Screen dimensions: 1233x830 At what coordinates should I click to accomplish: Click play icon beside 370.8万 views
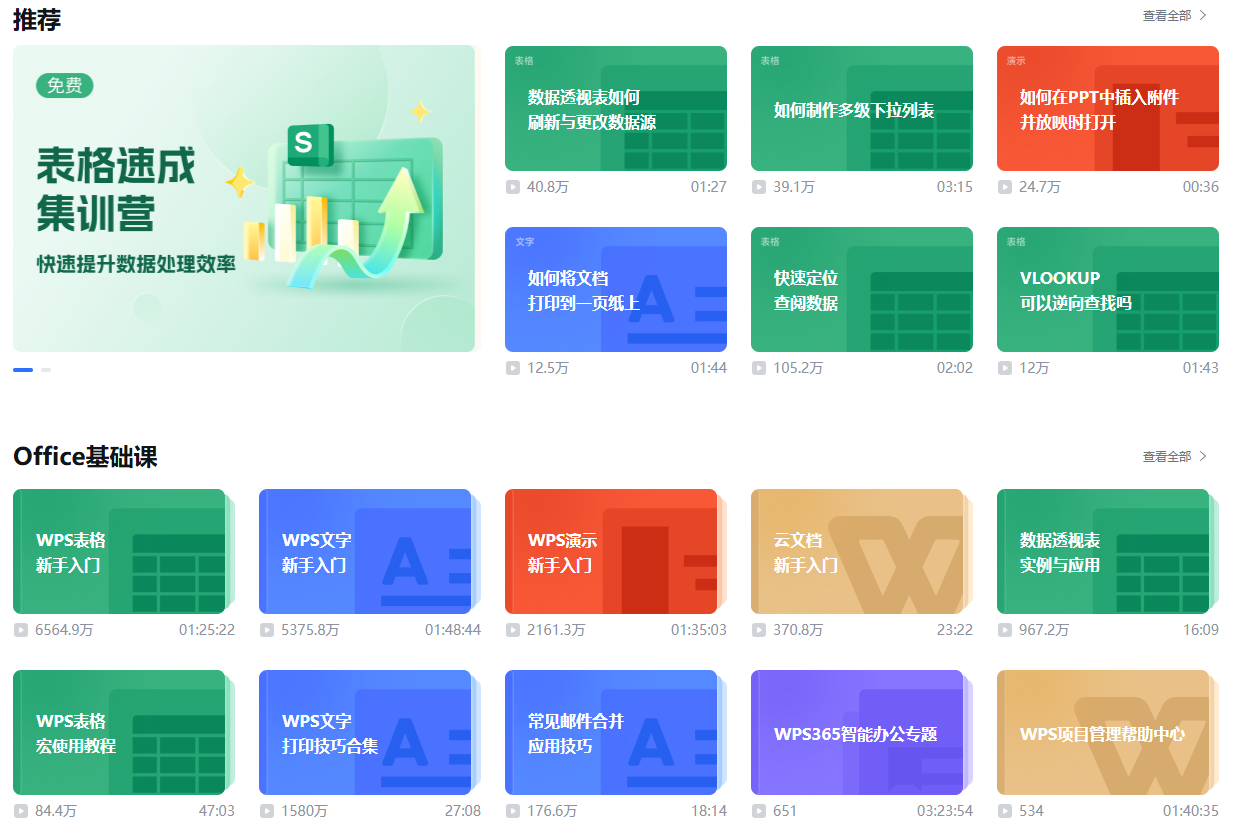[x=759, y=630]
